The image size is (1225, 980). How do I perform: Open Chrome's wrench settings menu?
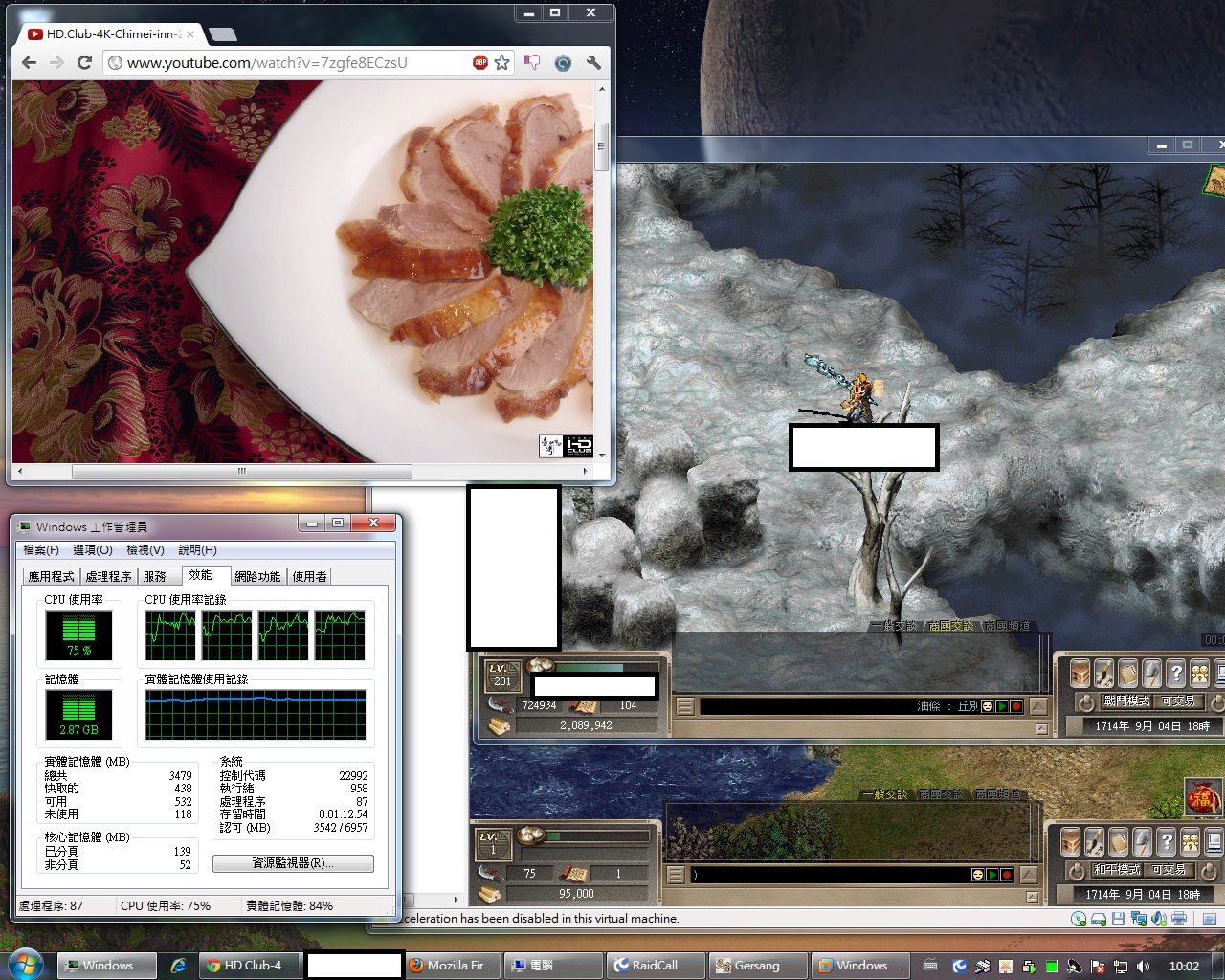pos(593,62)
